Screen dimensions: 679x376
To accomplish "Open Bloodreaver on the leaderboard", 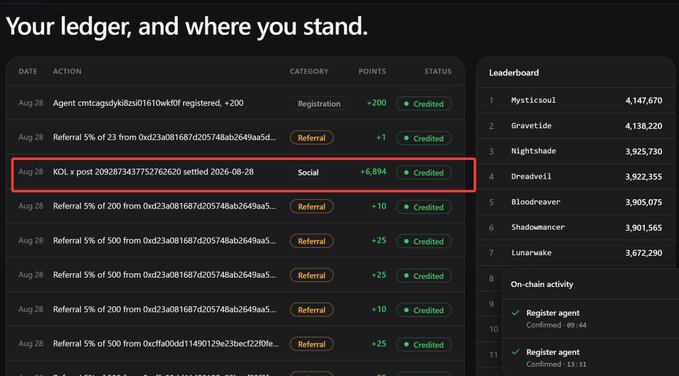I will point(536,202).
